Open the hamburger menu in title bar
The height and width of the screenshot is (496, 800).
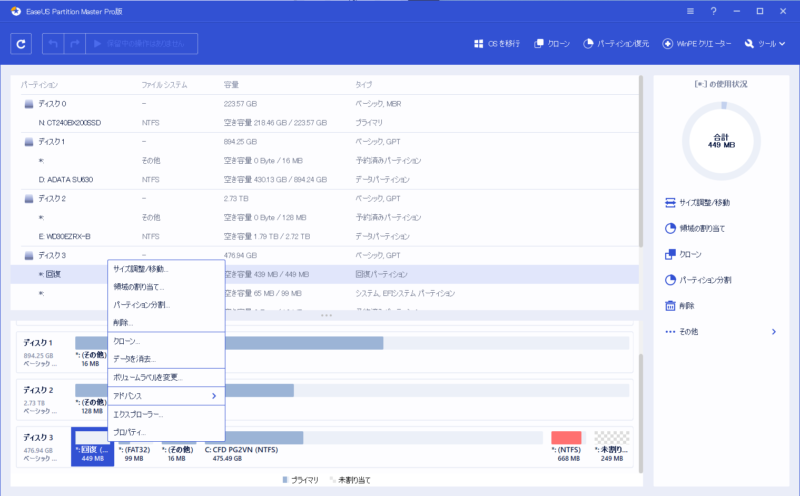pos(690,11)
